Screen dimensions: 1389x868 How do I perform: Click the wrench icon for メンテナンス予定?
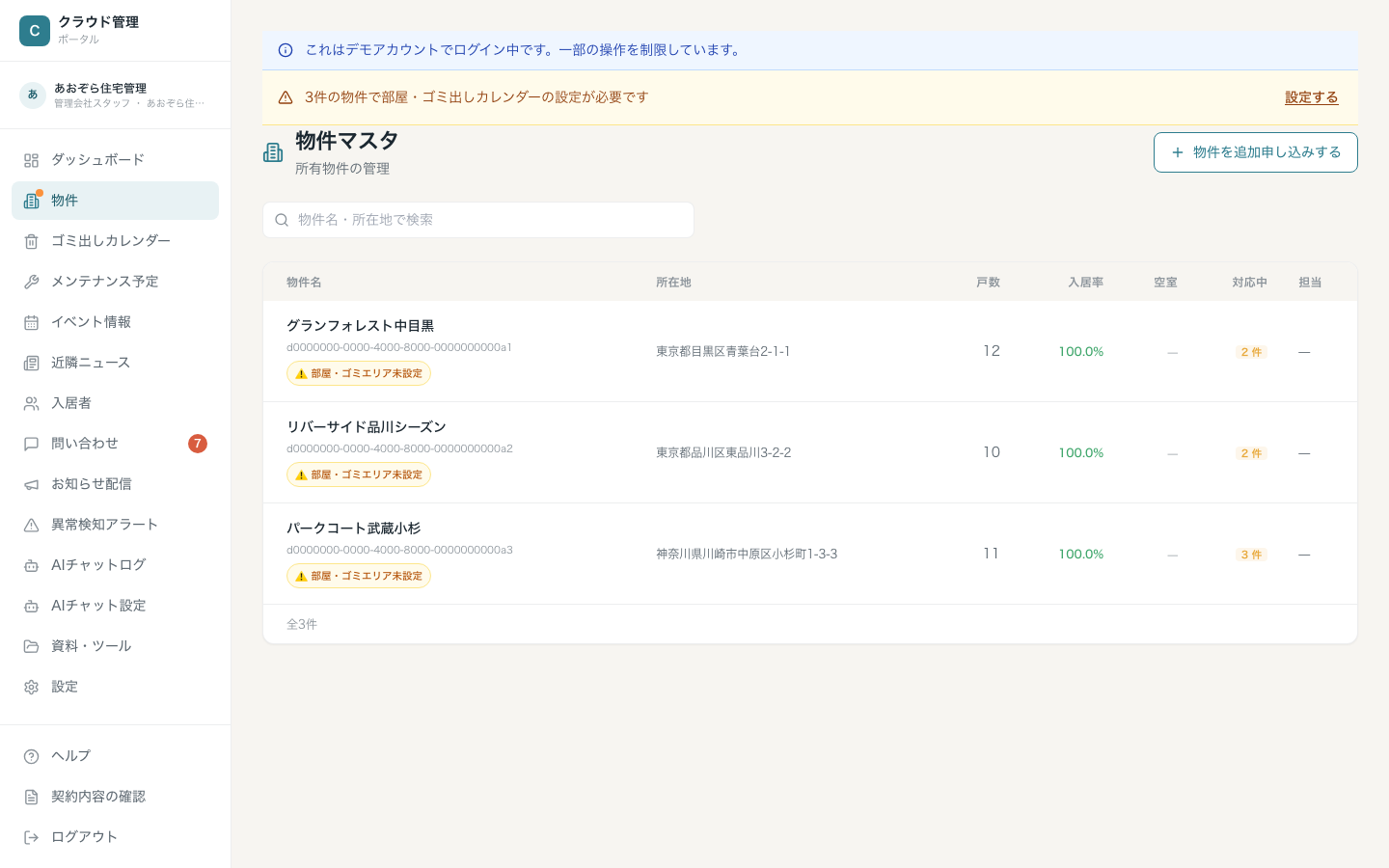(31, 282)
